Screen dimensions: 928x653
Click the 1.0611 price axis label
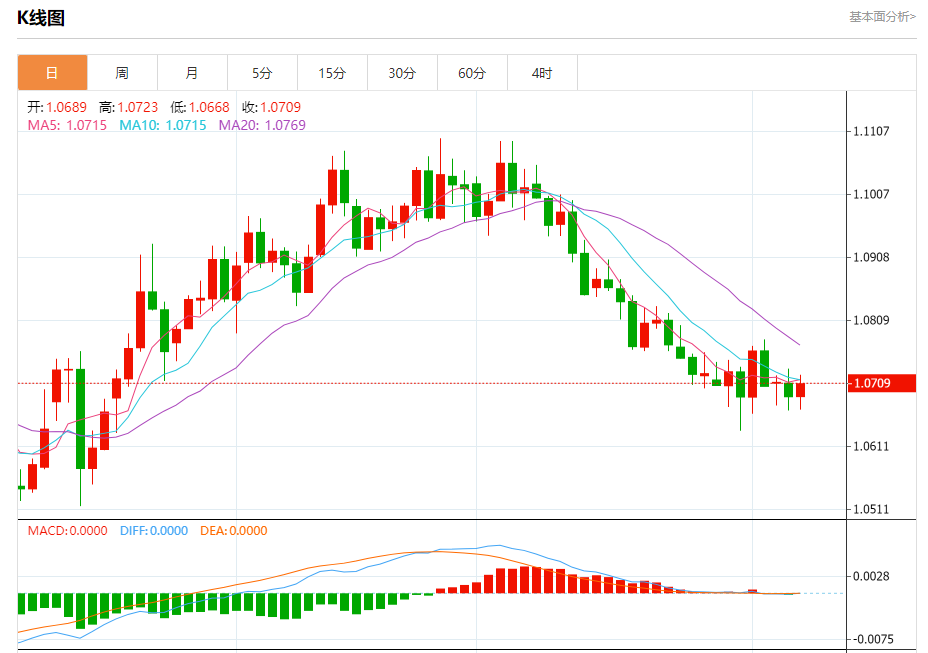point(871,446)
